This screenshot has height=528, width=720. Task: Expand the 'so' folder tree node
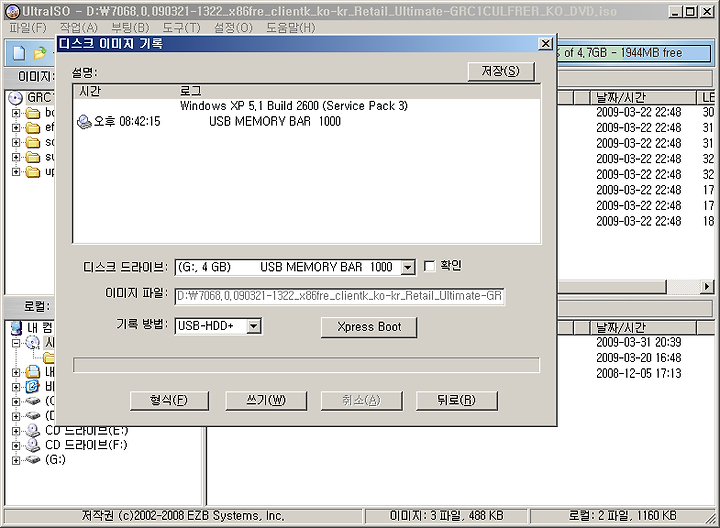pyautogui.click(x=16, y=142)
